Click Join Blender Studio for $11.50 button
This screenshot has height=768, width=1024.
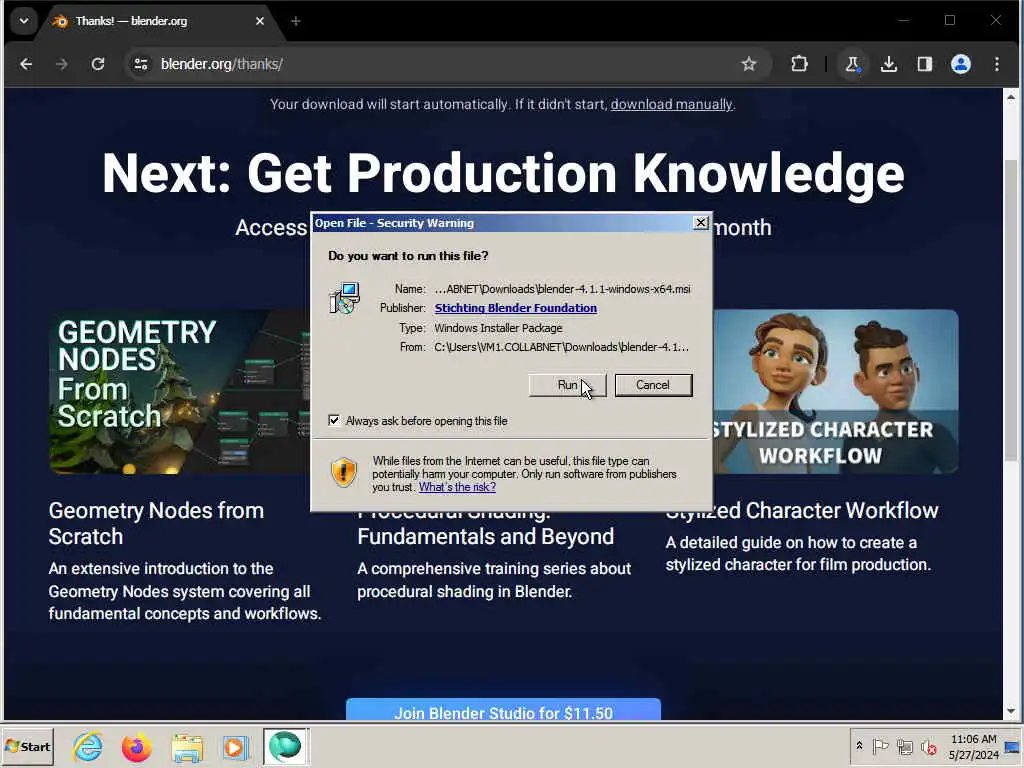click(x=503, y=711)
